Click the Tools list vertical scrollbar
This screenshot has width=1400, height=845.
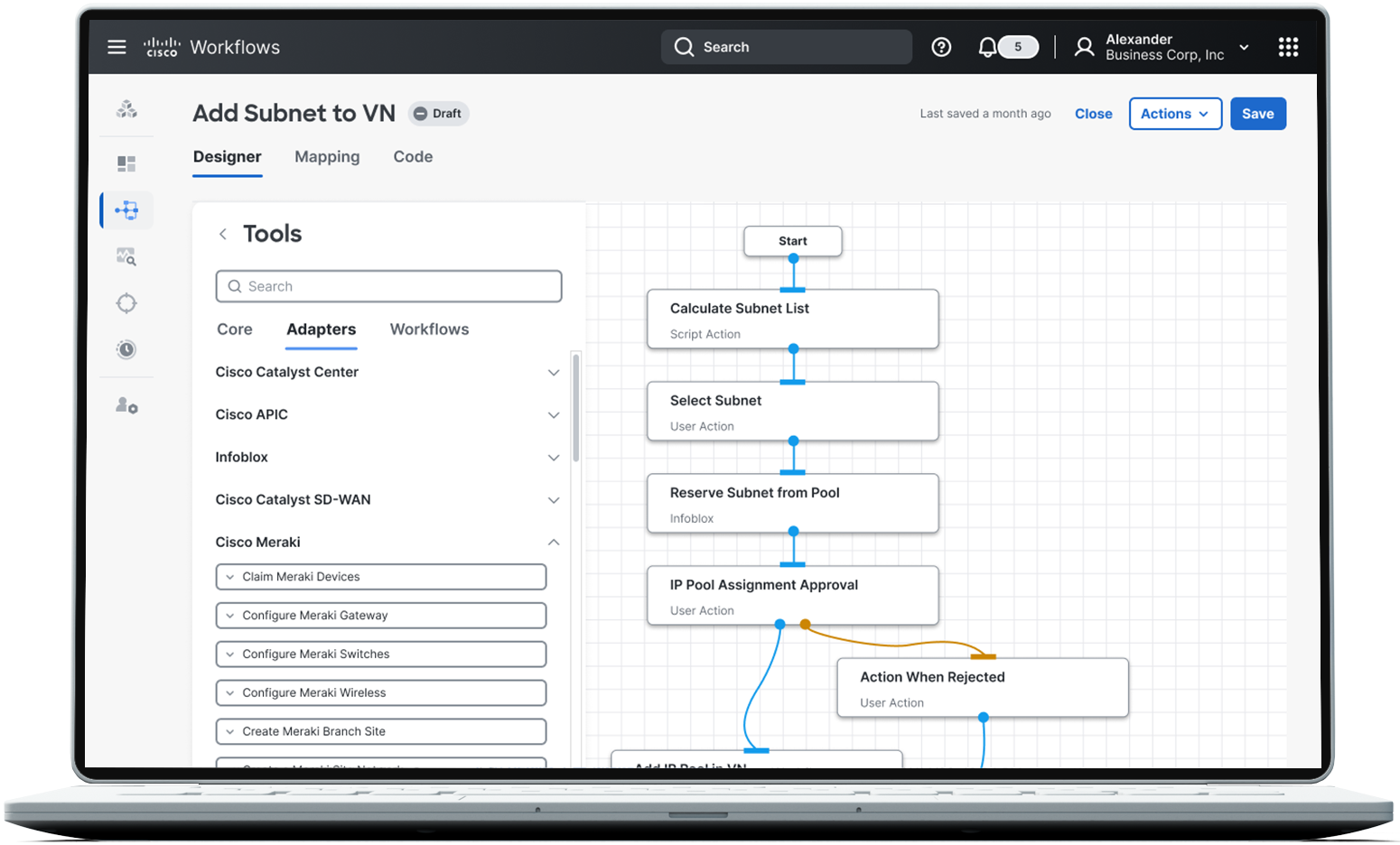pyautogui.click(x=575, y=407)
